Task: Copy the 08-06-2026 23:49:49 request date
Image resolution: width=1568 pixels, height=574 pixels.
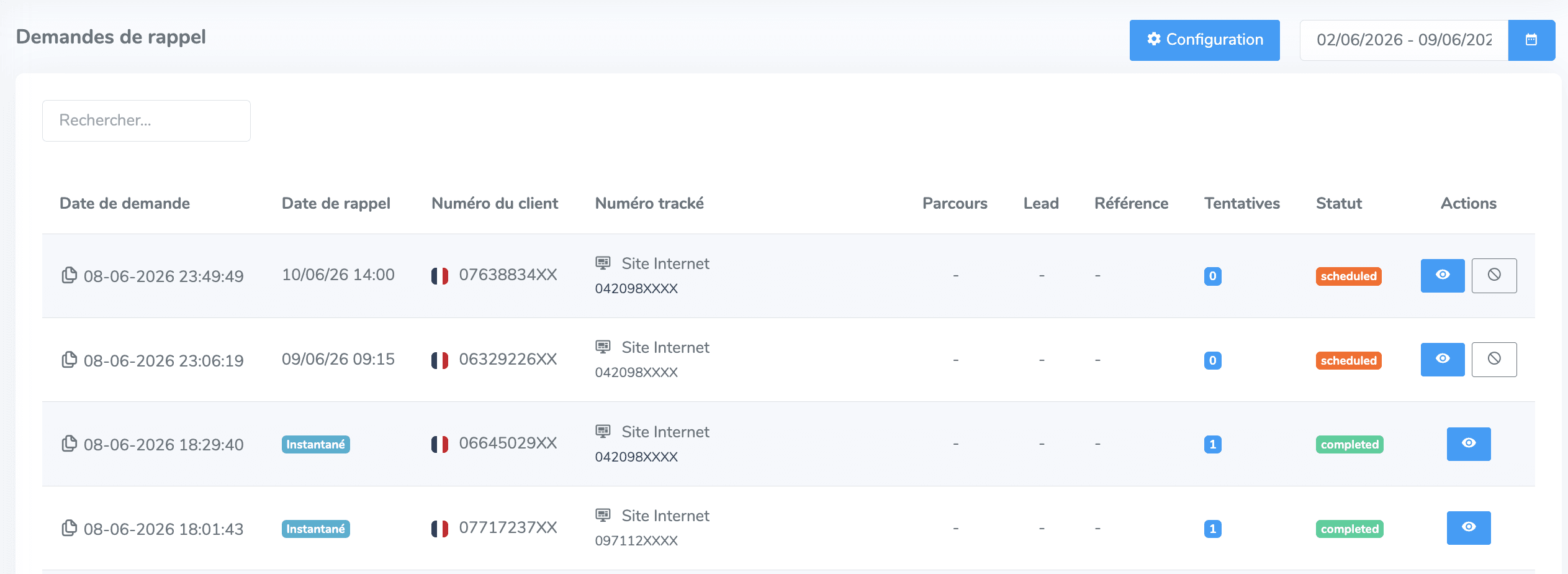Action: tap(69, 275)
